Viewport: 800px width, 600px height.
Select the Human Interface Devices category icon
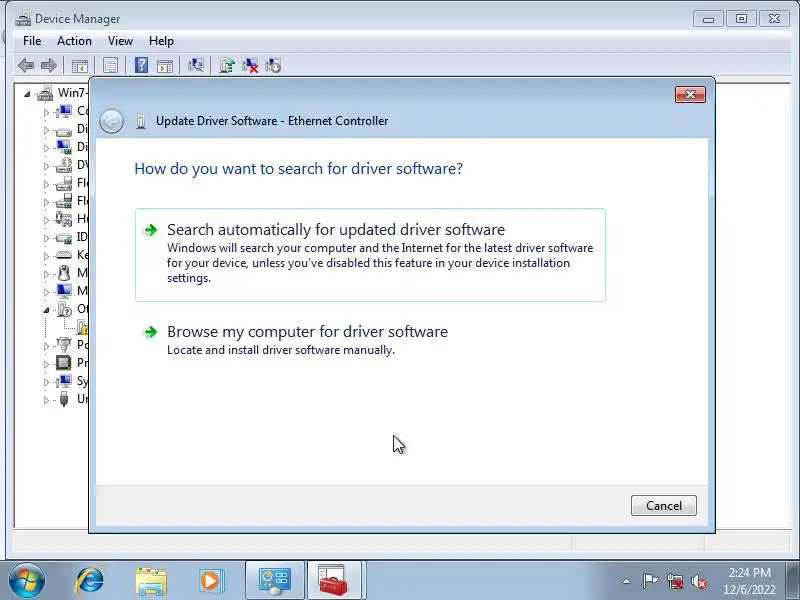coord(64,219)
